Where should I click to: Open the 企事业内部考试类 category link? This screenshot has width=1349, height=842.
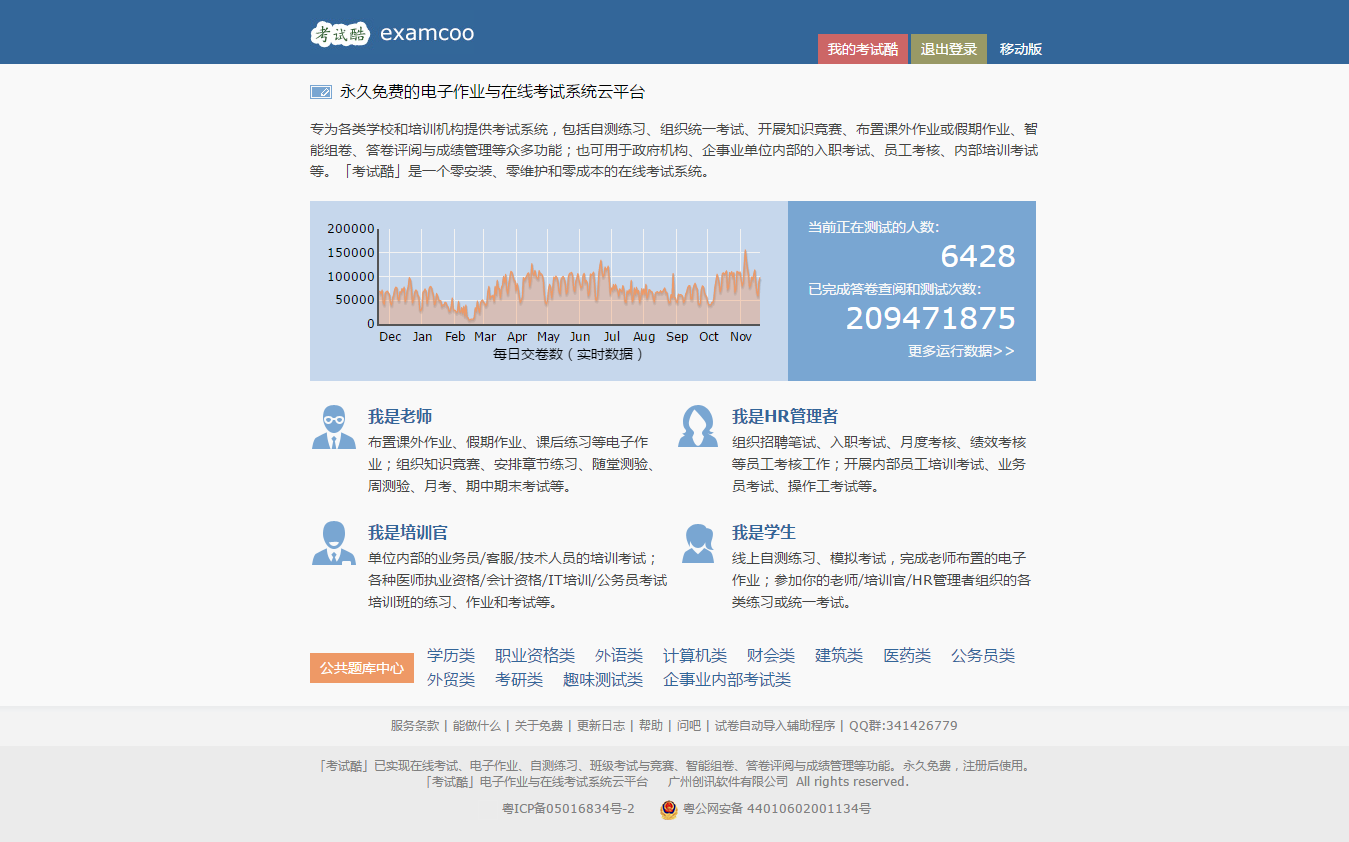click(x=727, y=680)
